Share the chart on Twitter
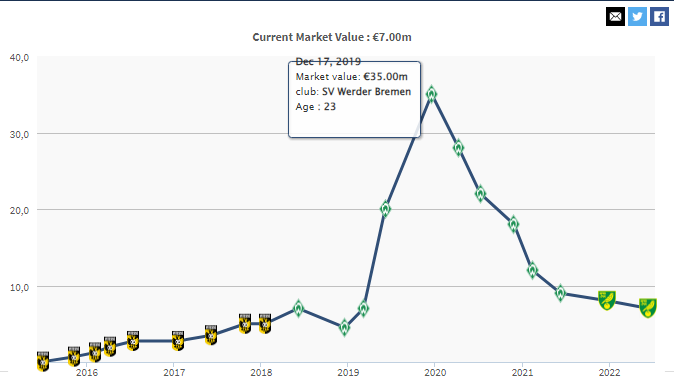This screenshot has height=390, width=674. [637, 17]
